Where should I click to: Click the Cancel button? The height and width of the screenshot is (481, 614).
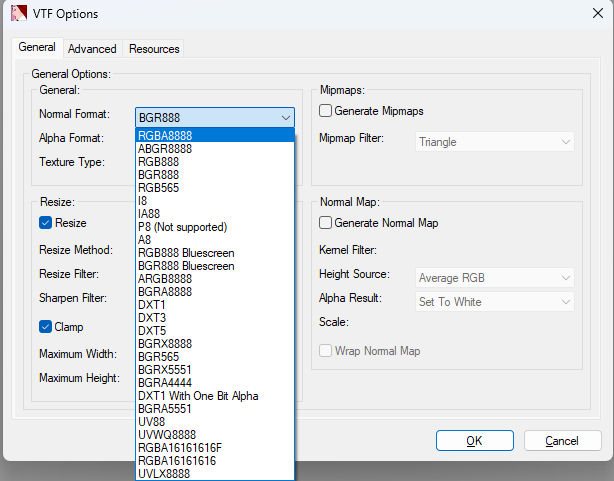(561, 440)
